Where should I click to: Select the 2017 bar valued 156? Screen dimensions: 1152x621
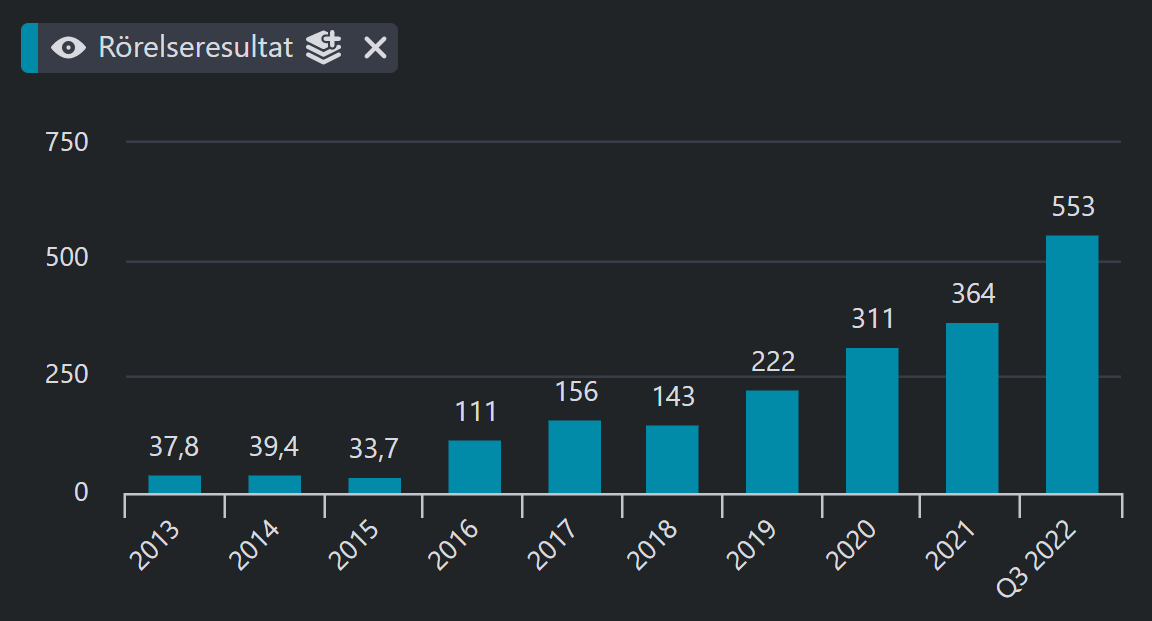(x=575, y=456)
